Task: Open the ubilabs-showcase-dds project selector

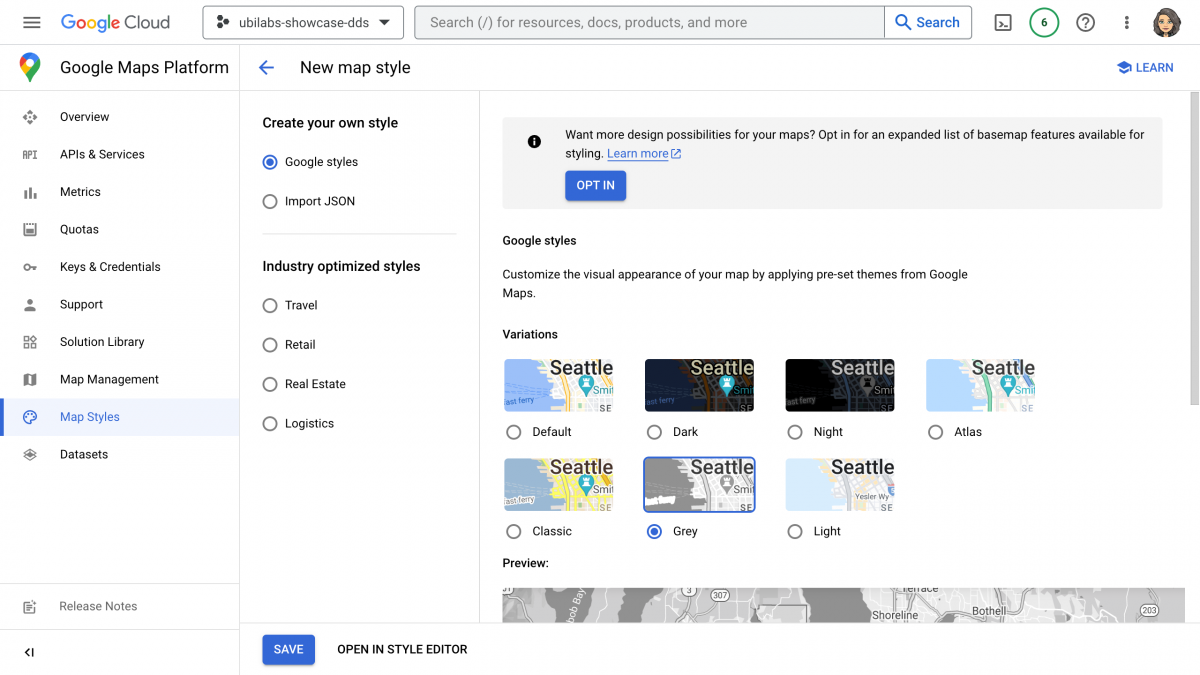Action: [302, 22]
